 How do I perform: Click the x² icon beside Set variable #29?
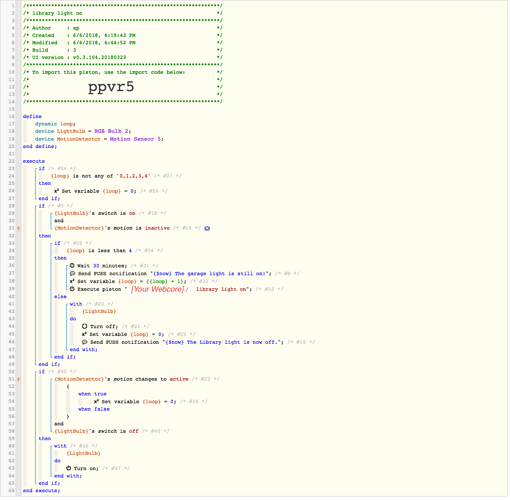(85, 335)
